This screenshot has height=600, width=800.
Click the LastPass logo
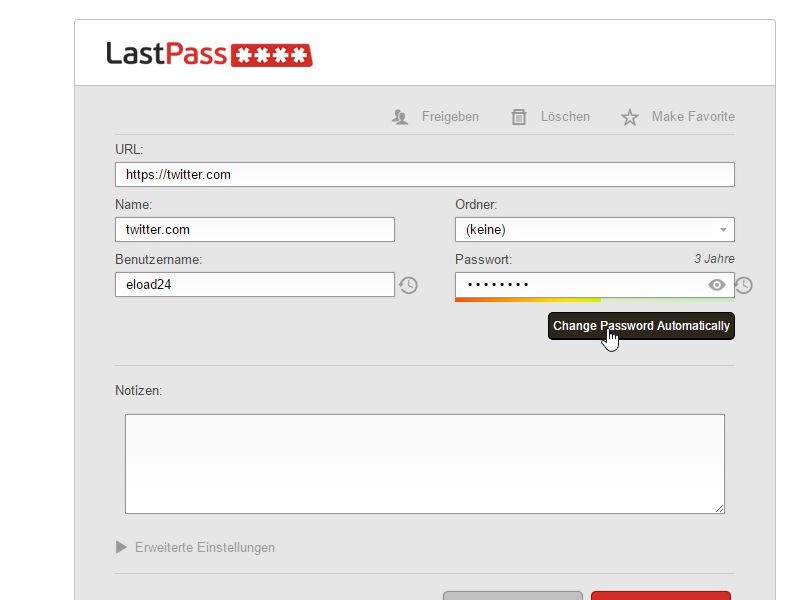(x=209, y=54)
